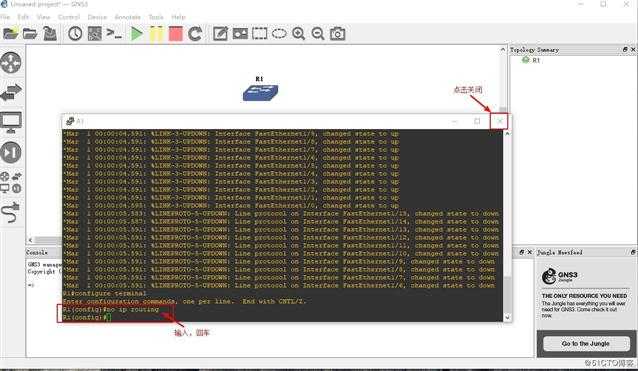This screenshot has width=638, height=371.
Task: Click the terminal scrollbar up arrow
Action: coord(507,134)
